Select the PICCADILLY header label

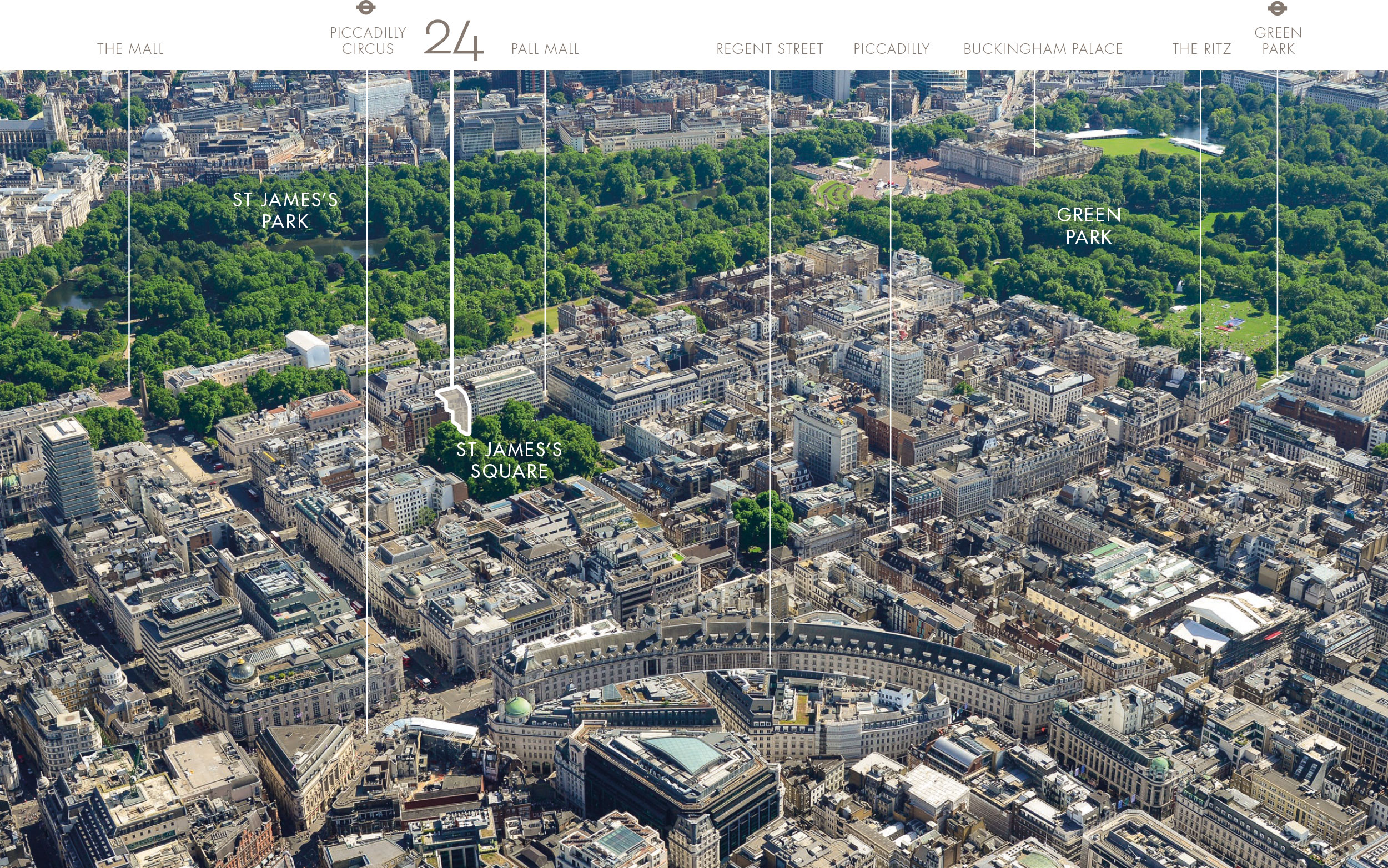point(891,49)
